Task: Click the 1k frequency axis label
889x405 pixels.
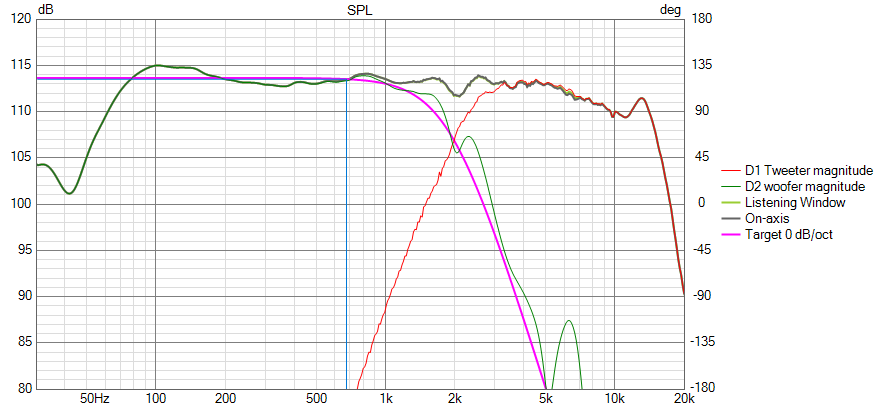Action: 386,398
